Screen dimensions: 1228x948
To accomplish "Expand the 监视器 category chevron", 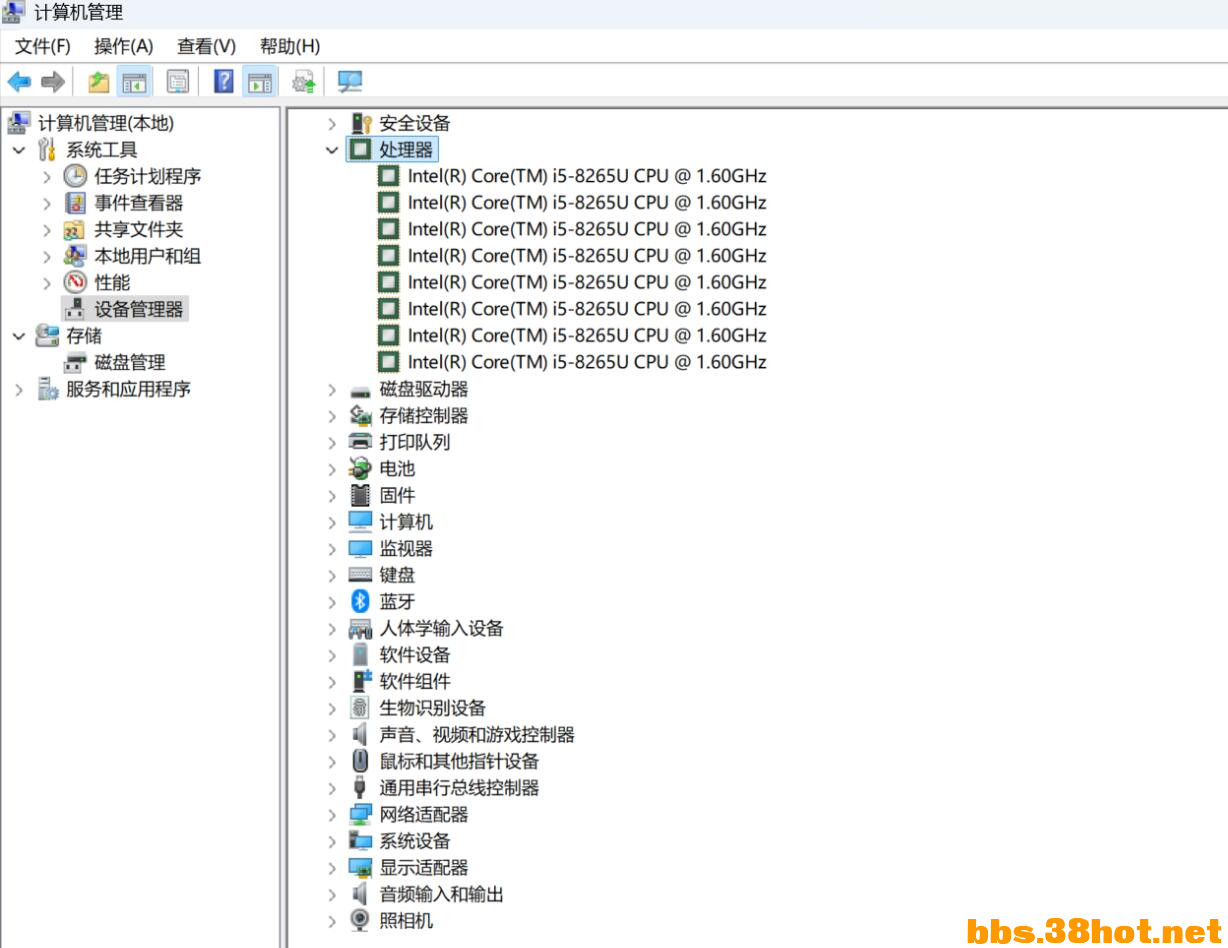I will [332, 549].
